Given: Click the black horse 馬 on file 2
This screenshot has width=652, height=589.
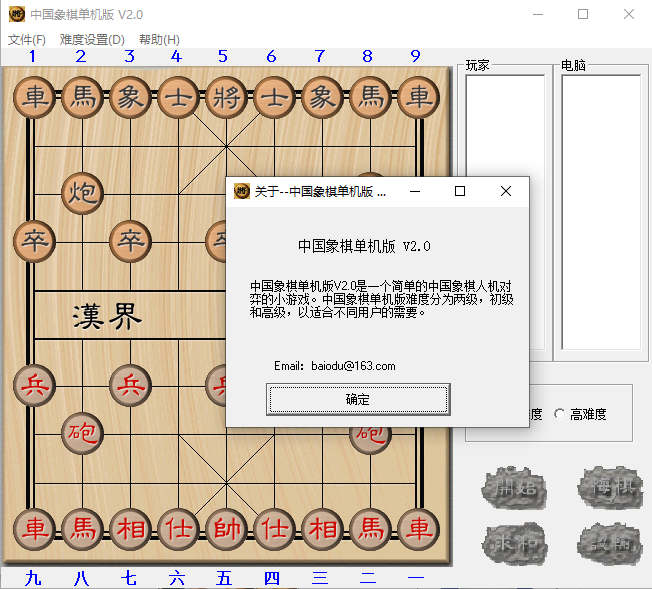Looking at the screenshot, I should tap(82, 97).
